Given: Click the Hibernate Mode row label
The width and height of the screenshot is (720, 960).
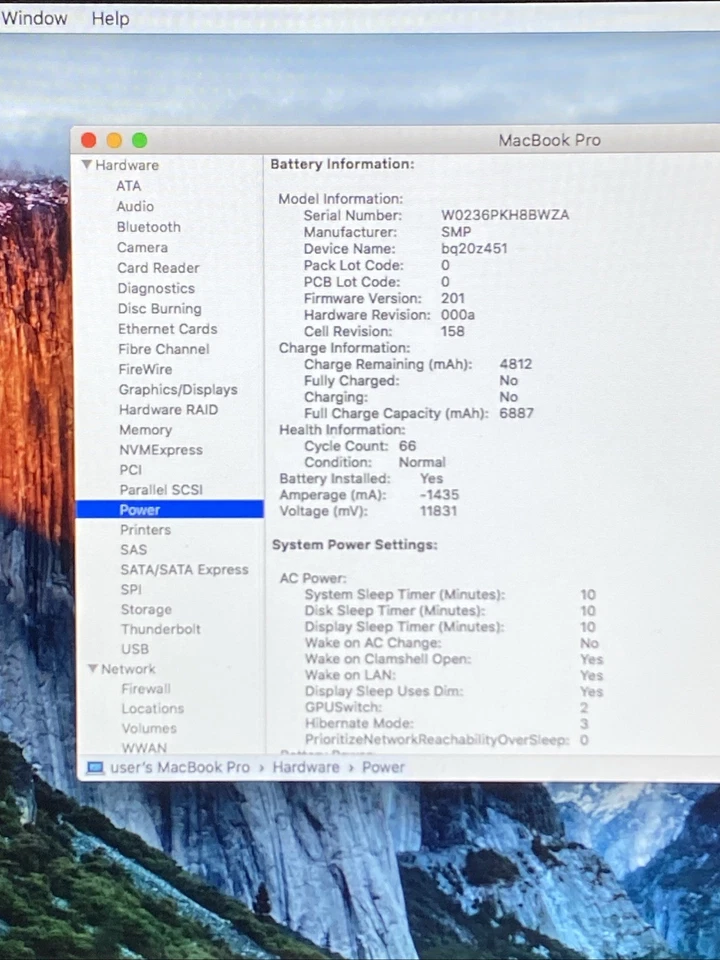Looking at the screenshot, I should click(x=359, y=723).
